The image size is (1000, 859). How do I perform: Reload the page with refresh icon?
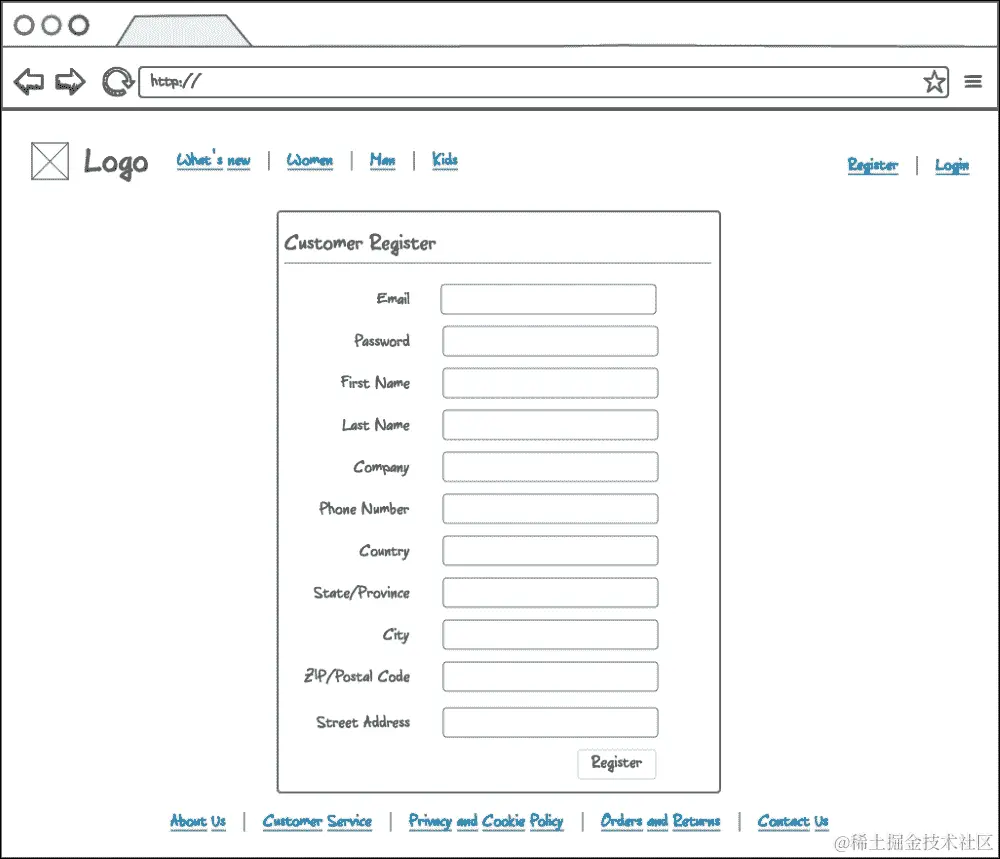pos(117,82)
